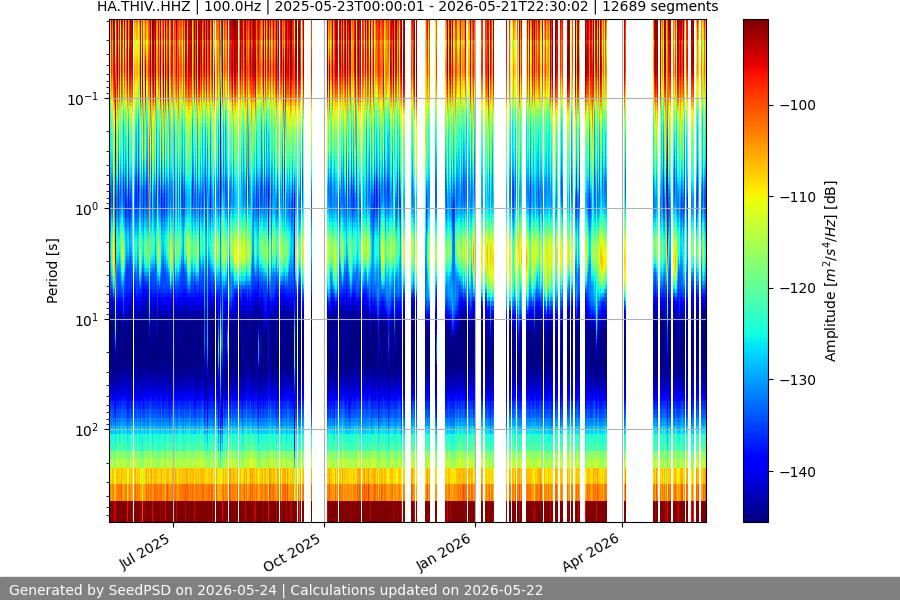Click the 'Oct 2025' x-axis label
900x600 pixels.
292,552
